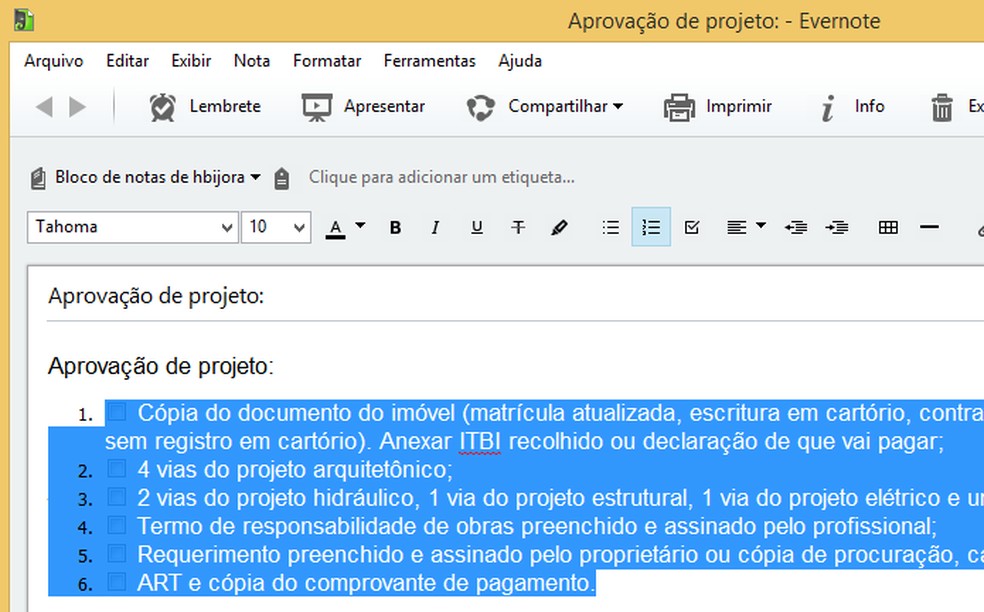Toggle the numbered list formatting
The width and height of the screenshot is (984, 612).
651,227
